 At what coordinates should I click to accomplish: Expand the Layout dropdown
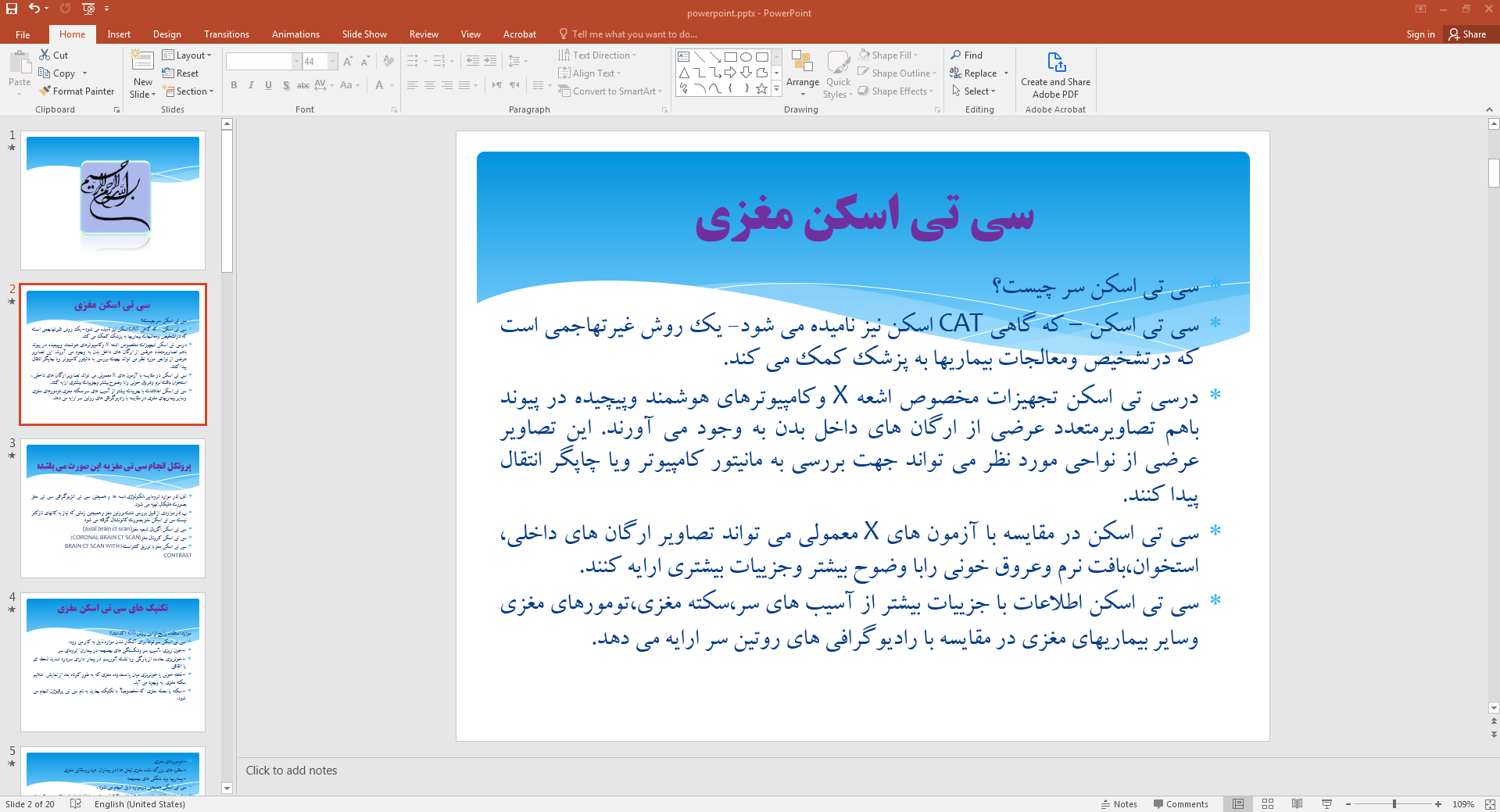click(x=187, y=55)
